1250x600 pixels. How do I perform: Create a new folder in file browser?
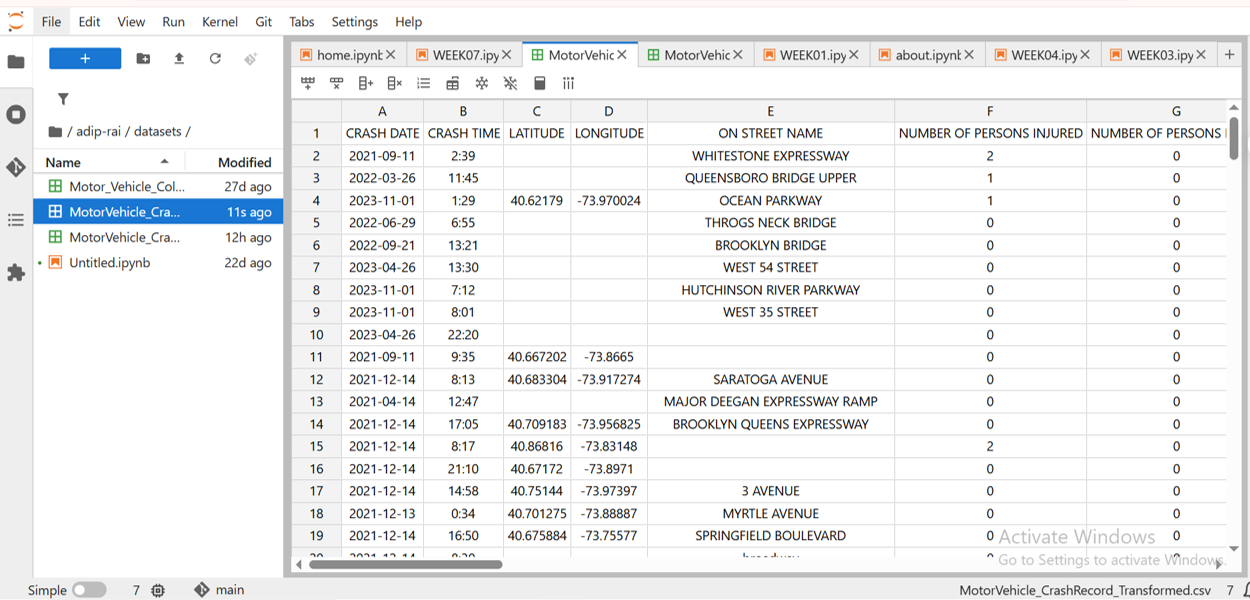143,59
